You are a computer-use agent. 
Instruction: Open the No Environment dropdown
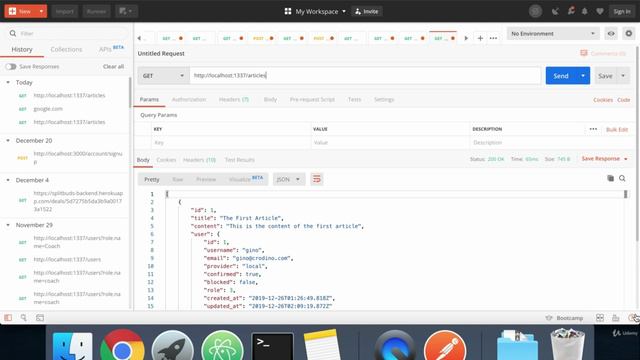tap(552, 33)
